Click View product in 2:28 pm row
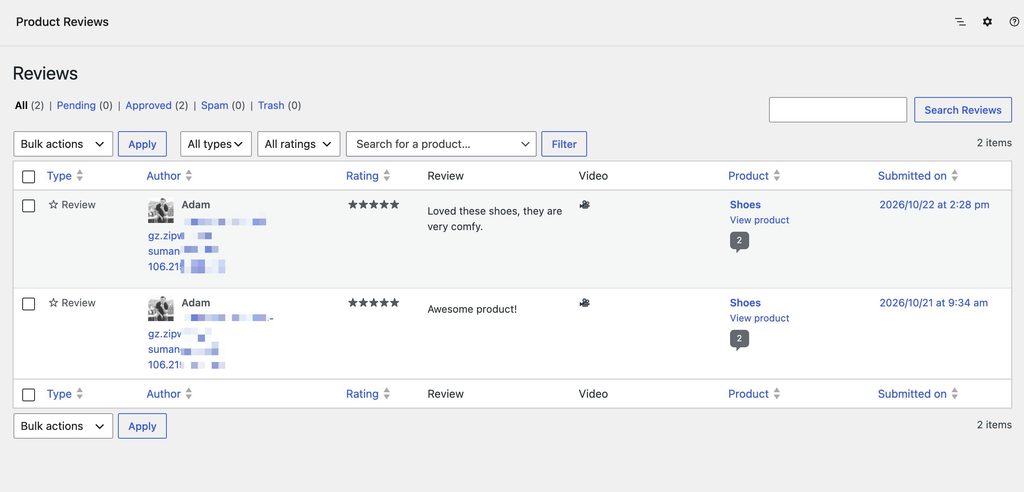The image size is (1024, 492). pyautogui.click(x=760, y=220)
